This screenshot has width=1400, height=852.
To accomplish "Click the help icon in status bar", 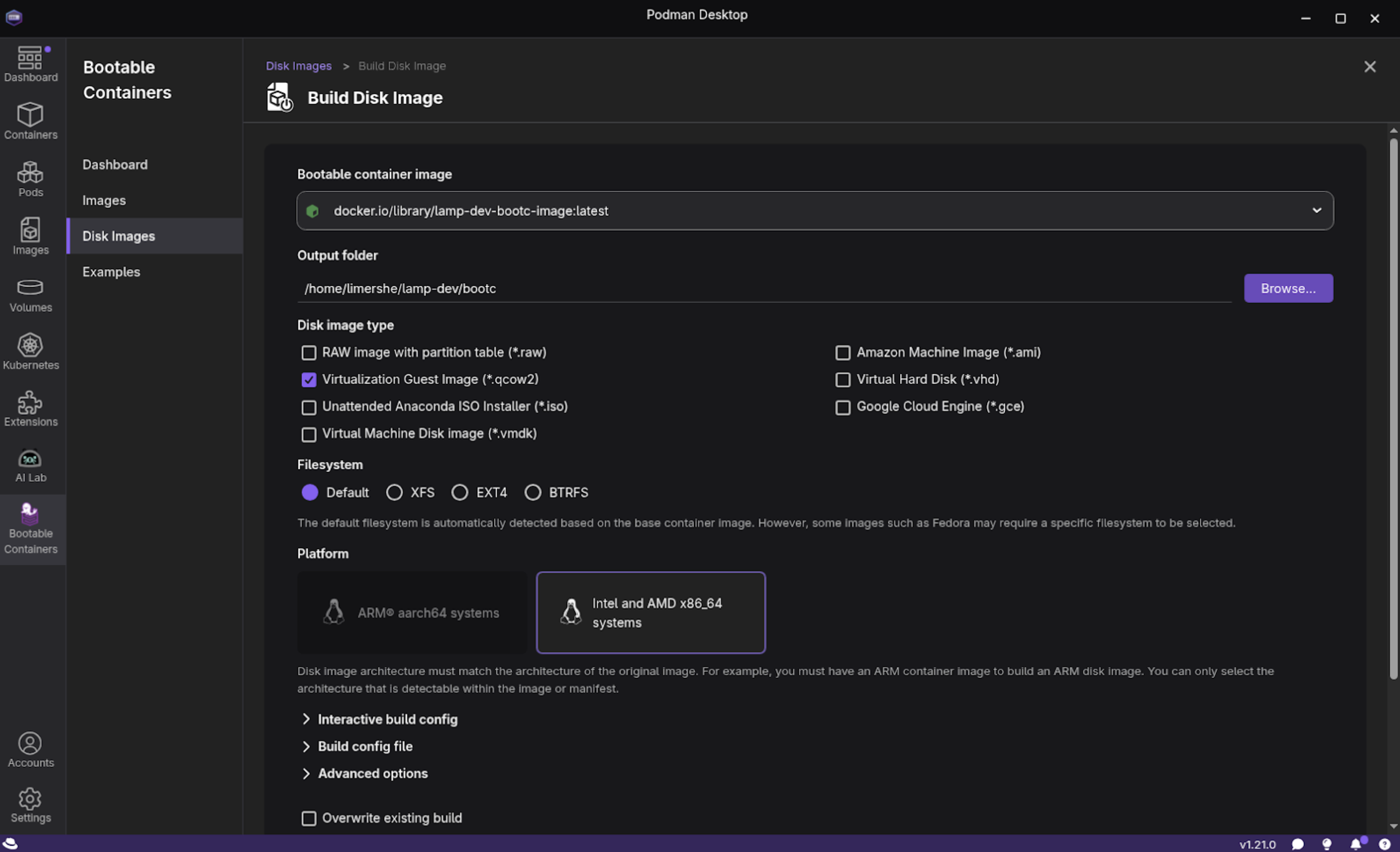I will (1385, 844).
